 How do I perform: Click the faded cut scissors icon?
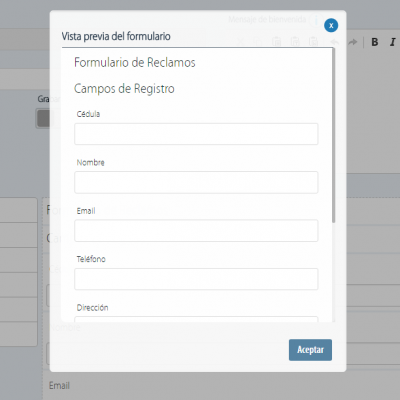point(241,42)
